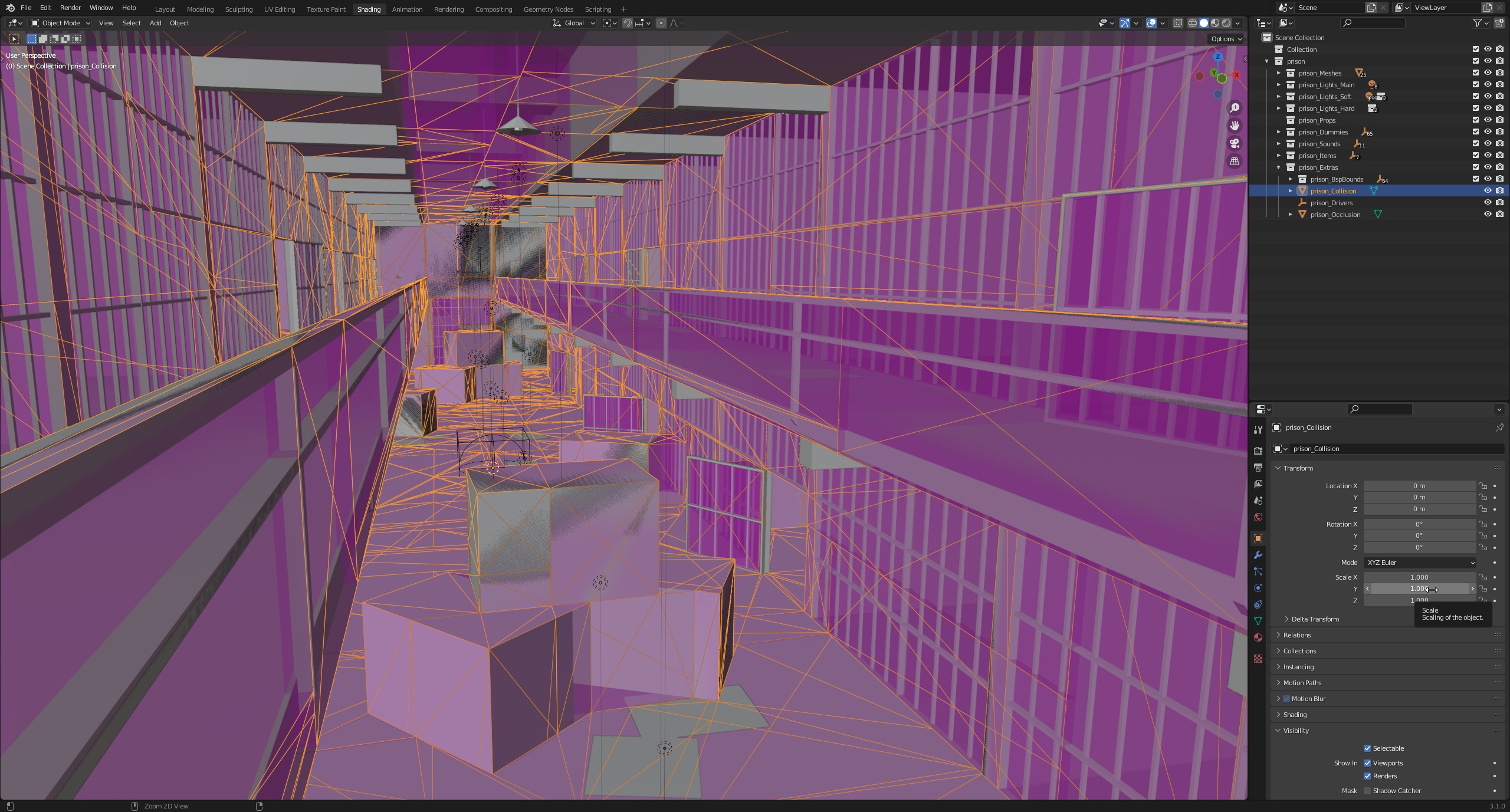1510x812 pixels.
Task: Open the viewport Options dropdown
Action: tap(1226, 39)
